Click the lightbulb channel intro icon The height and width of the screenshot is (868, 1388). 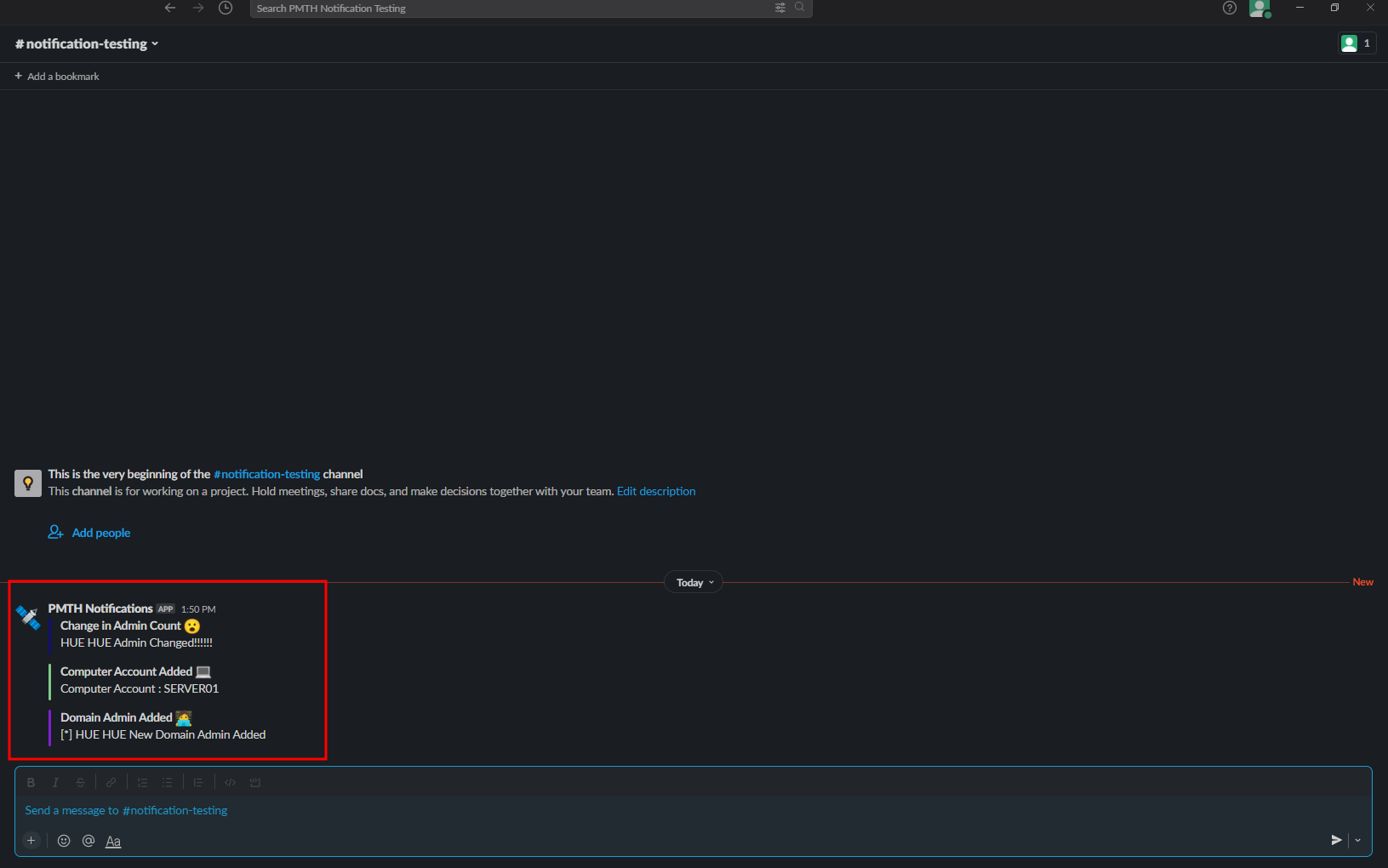(28, 483)
